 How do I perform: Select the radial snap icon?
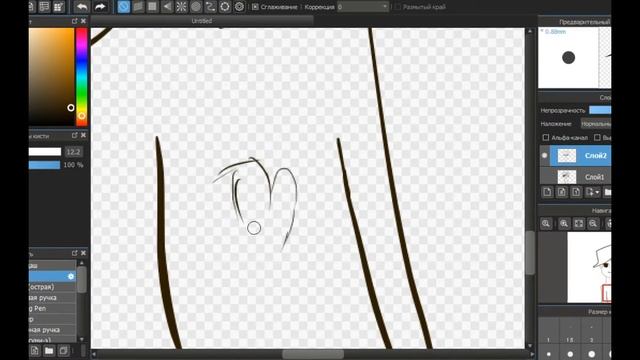(181, 7)
